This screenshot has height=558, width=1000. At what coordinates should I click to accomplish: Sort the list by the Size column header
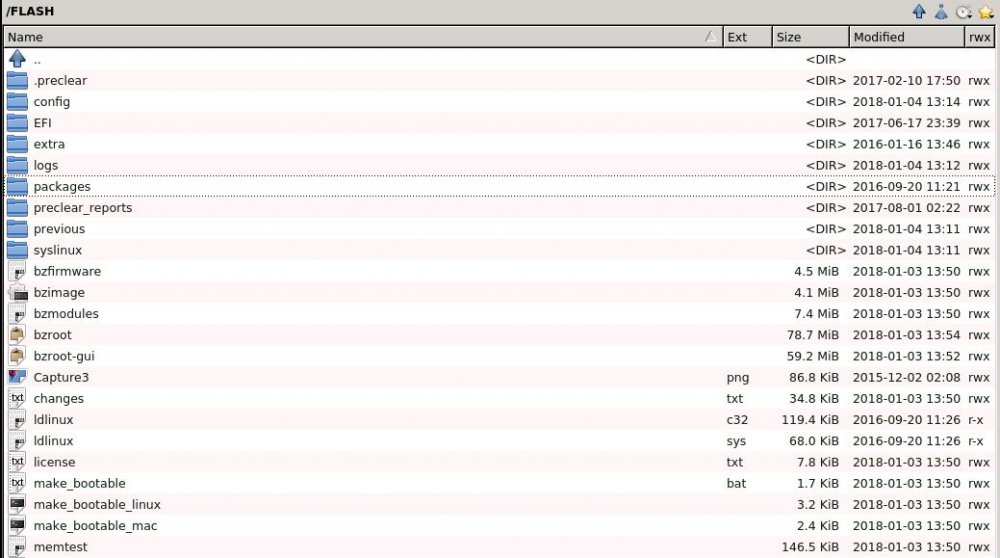(x=810, y=37)
